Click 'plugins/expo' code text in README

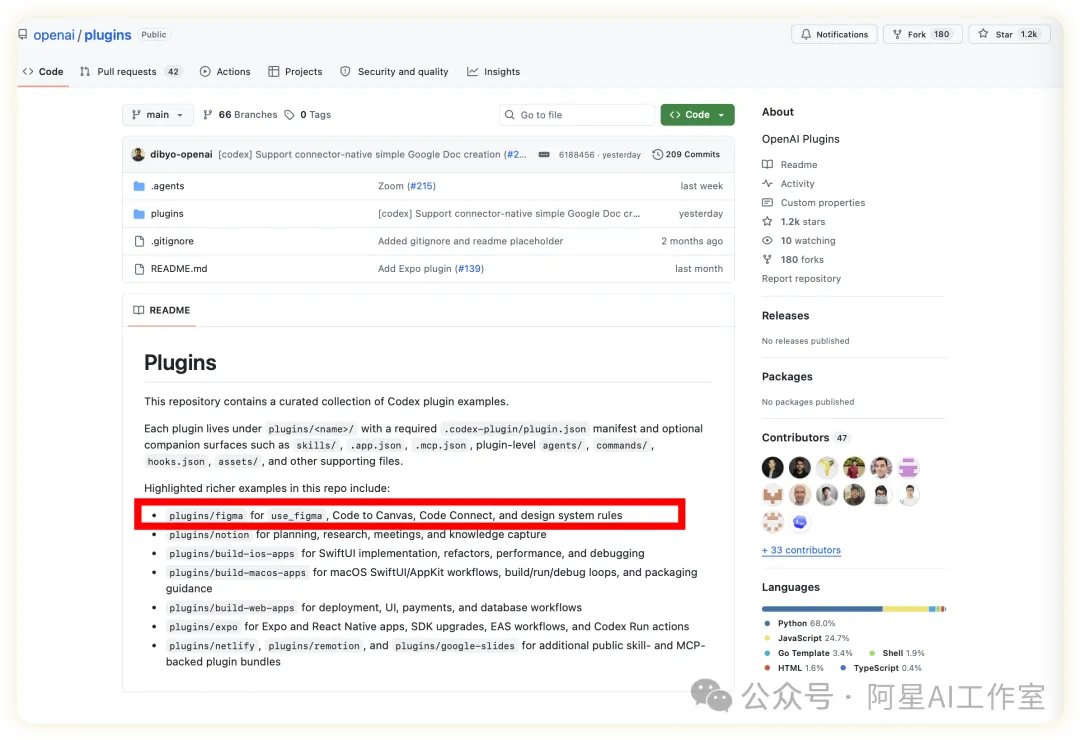click(203, 627)
